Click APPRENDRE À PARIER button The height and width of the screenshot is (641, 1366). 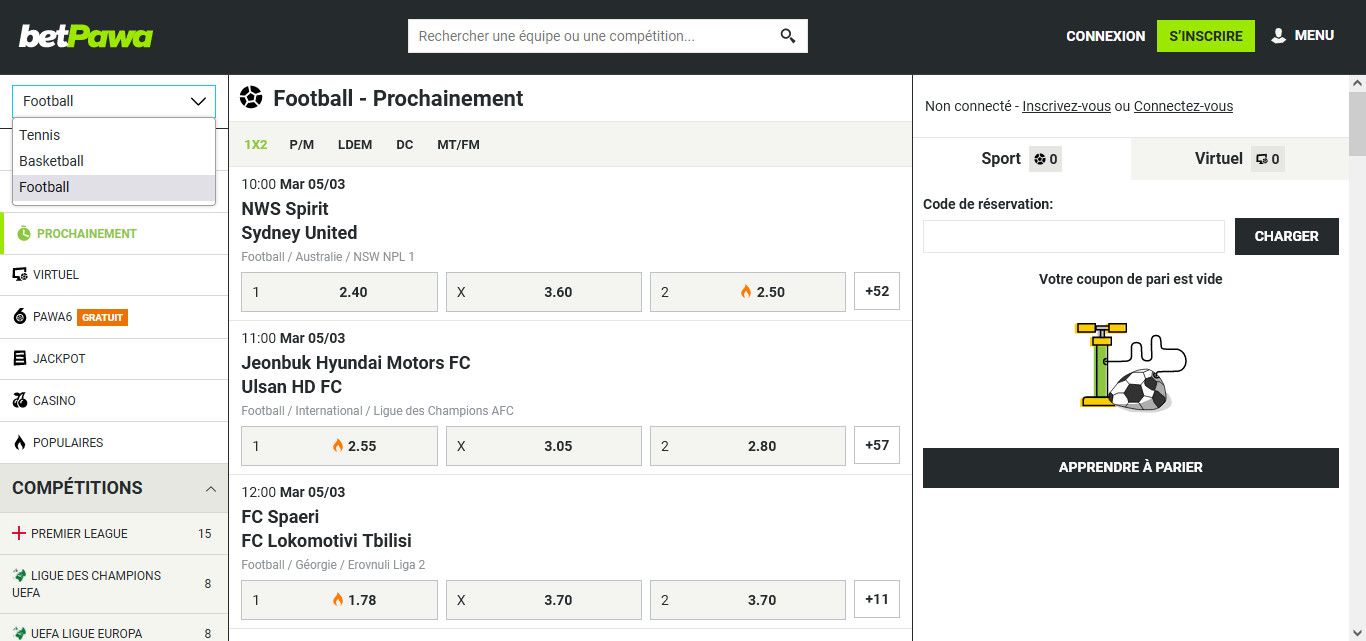click(x=1131, y=467)
